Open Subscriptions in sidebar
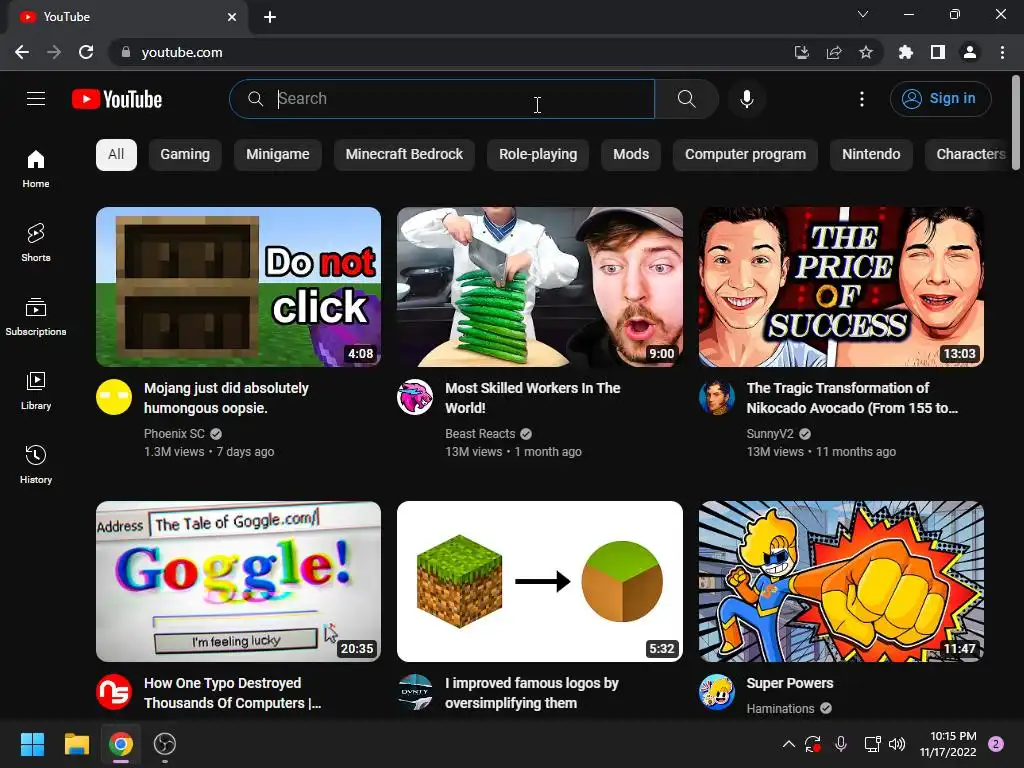1024x768 pixels. point(36,316)
